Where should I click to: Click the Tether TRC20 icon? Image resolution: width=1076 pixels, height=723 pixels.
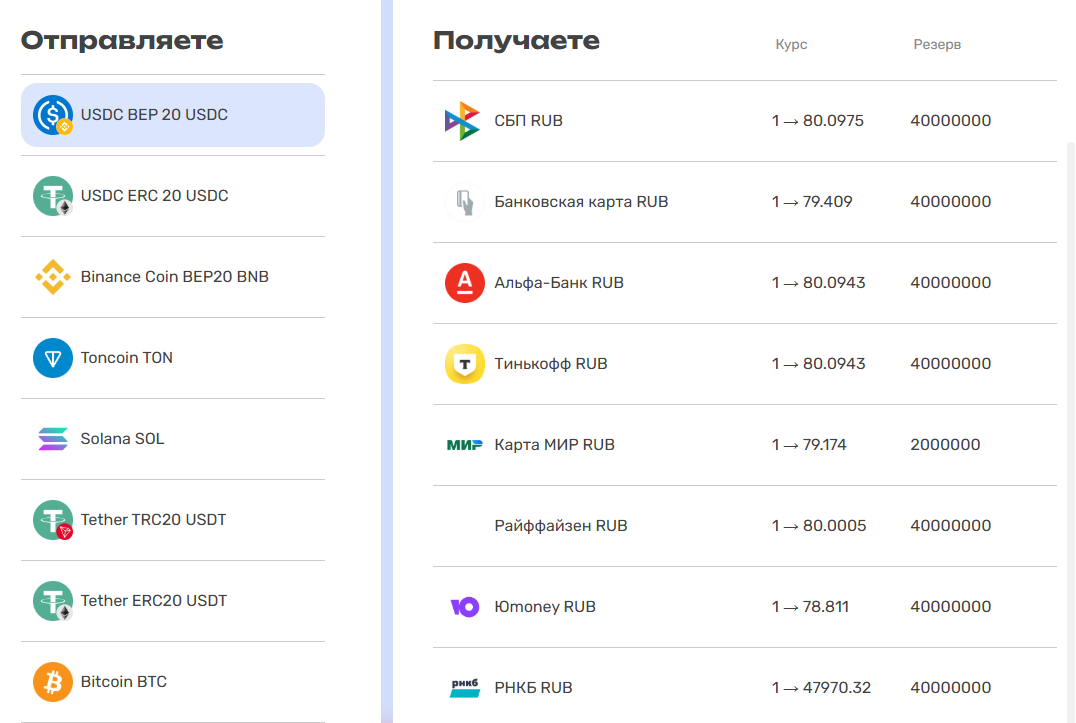pos(52,520)
